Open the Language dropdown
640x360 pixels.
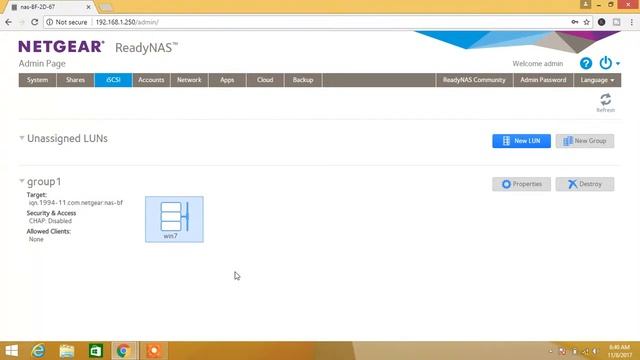(597, 80)
